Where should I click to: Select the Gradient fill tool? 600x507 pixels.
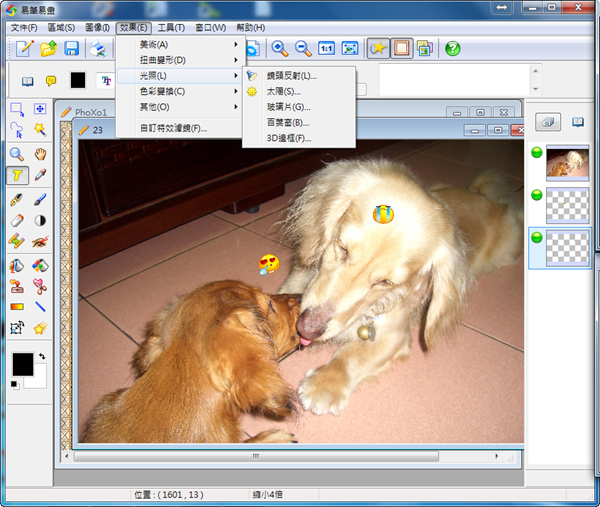(17, 306)
